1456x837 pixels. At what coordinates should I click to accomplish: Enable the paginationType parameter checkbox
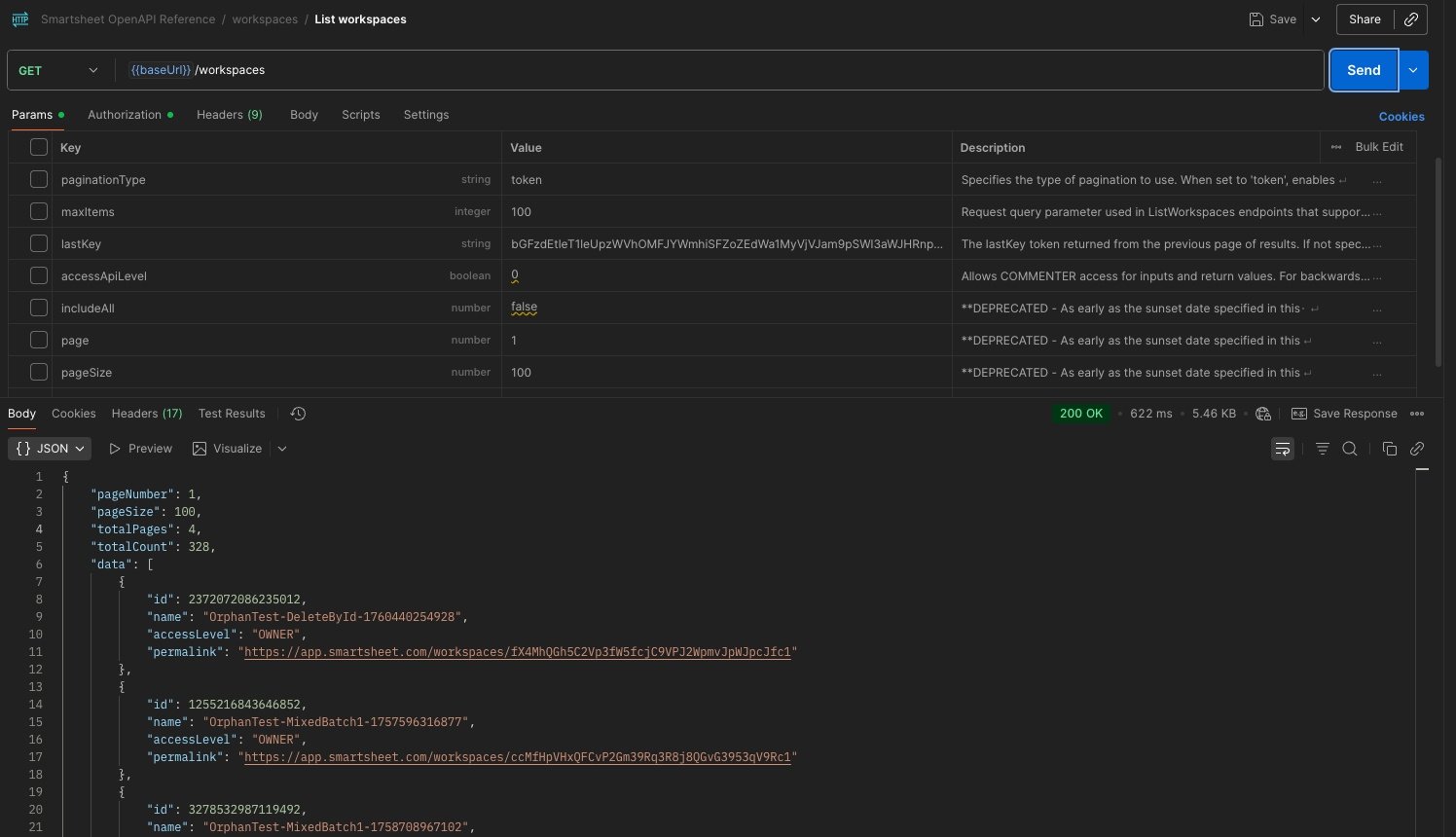tap(39, 179)
